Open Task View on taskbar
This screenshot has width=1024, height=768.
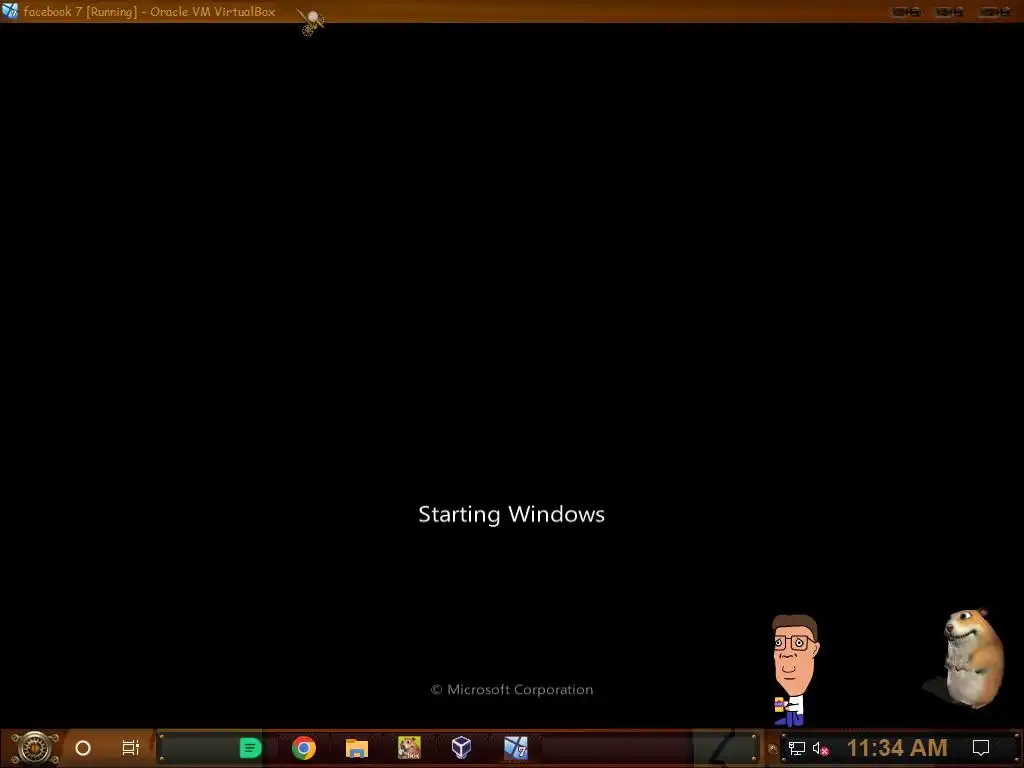(131, 748)
